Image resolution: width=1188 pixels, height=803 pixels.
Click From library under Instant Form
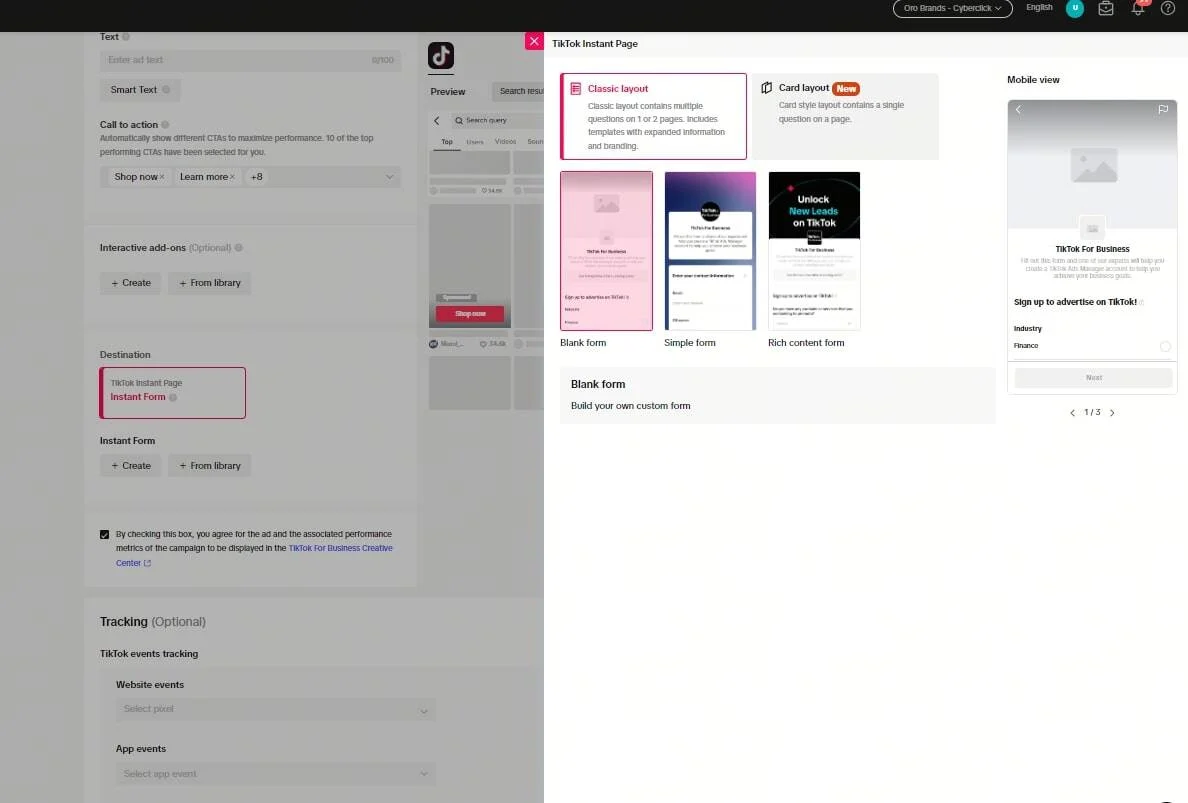[x=210, y=466]
